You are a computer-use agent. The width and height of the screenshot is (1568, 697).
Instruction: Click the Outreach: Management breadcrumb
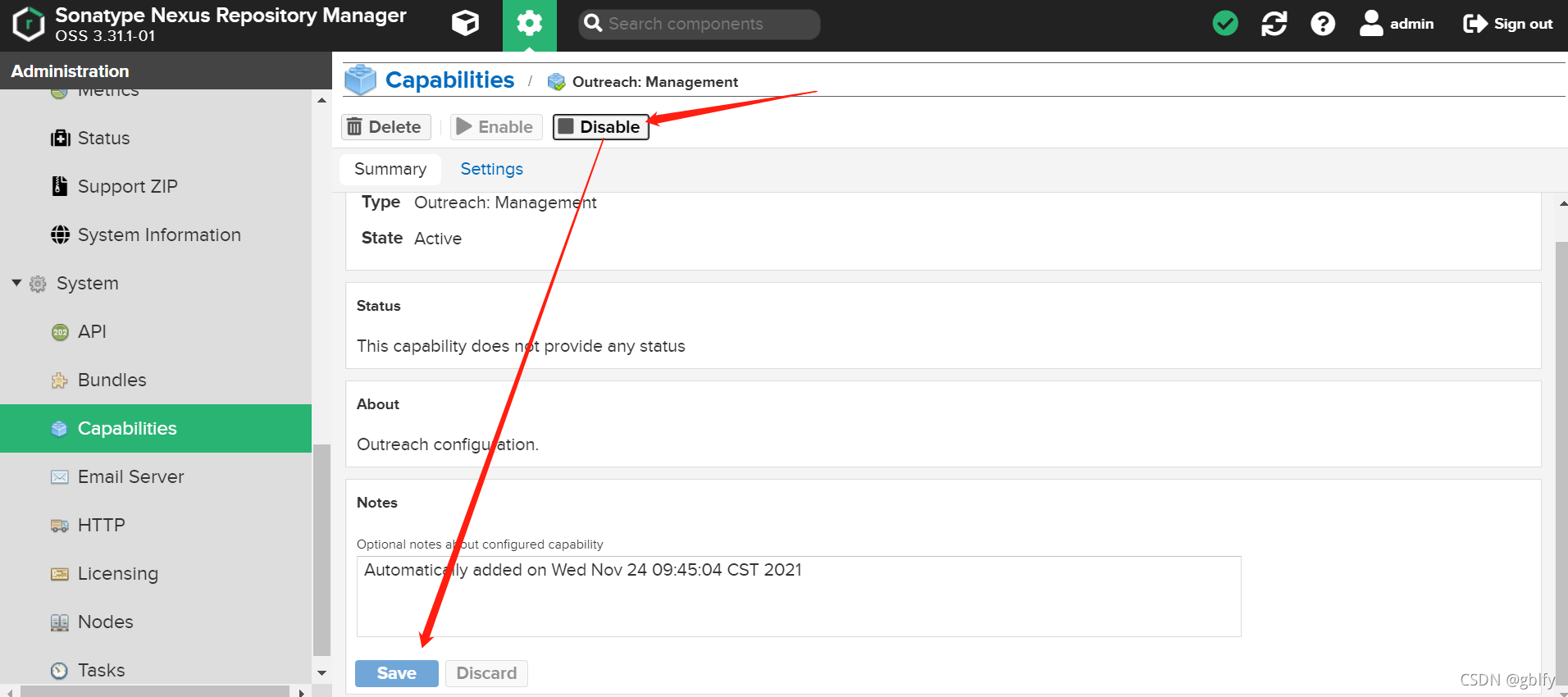pos(654,82)
